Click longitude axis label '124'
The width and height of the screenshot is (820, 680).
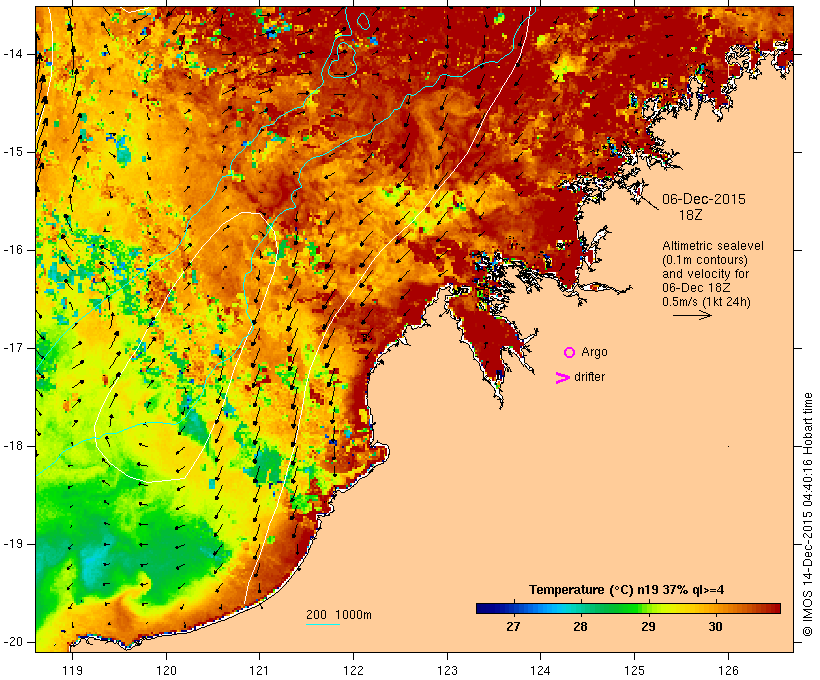[541, 670]
